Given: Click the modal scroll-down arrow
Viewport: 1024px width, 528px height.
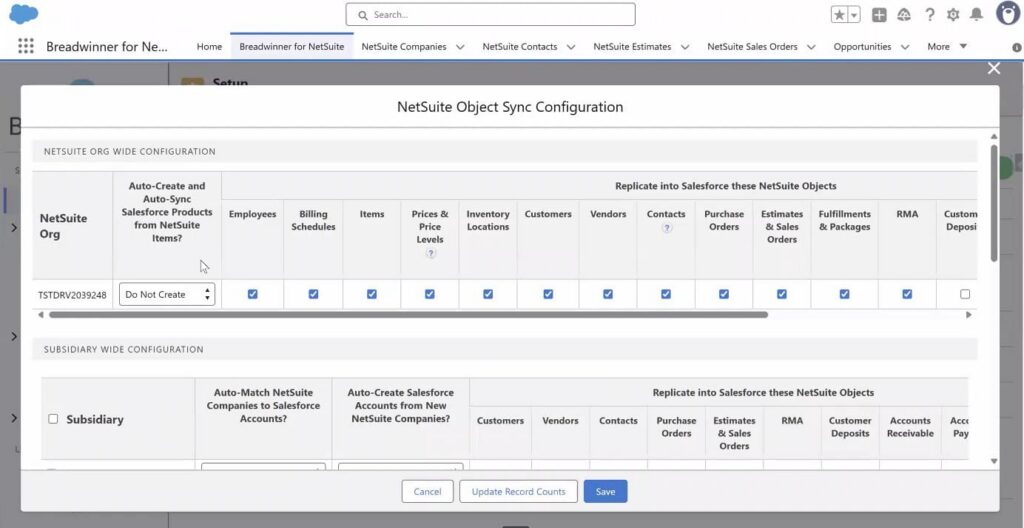Looking at the screenshot, I should pos(994,461).
